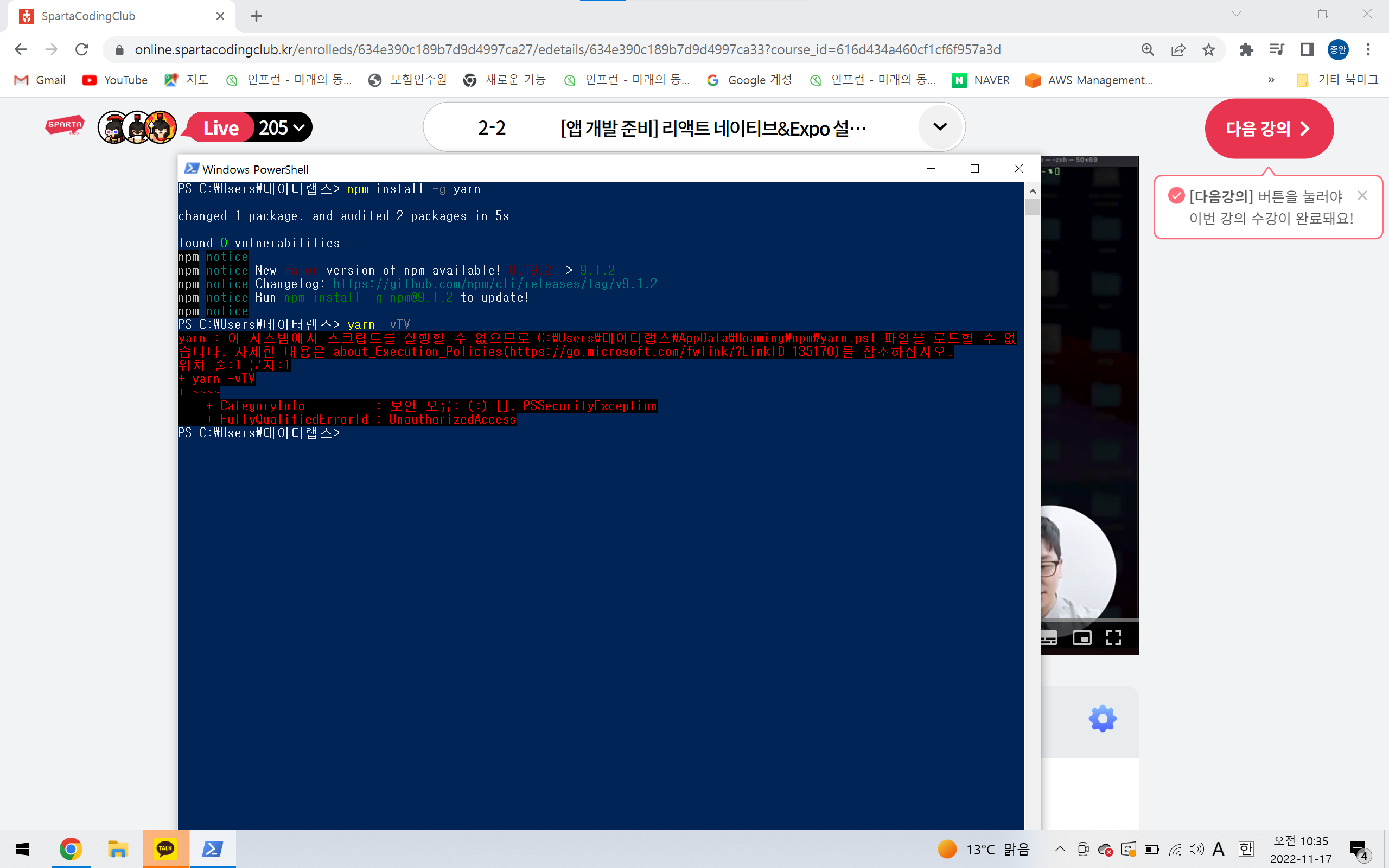The image size is (1389, 868).
Task: Open the YouTube bookmark
Action: pyautogui.click(x=115, y=80)
